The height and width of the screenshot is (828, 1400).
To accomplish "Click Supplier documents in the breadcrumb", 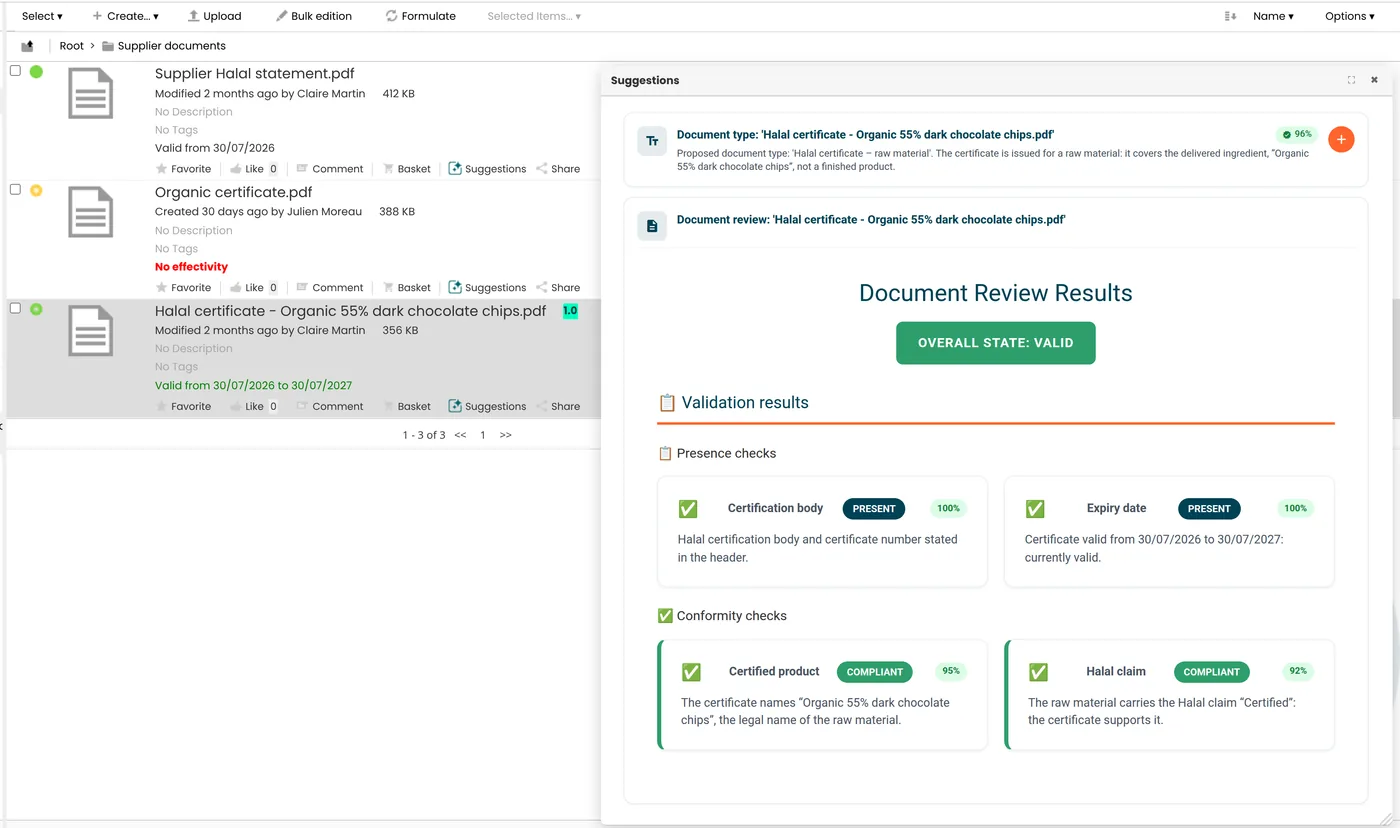I will (171, 46).
